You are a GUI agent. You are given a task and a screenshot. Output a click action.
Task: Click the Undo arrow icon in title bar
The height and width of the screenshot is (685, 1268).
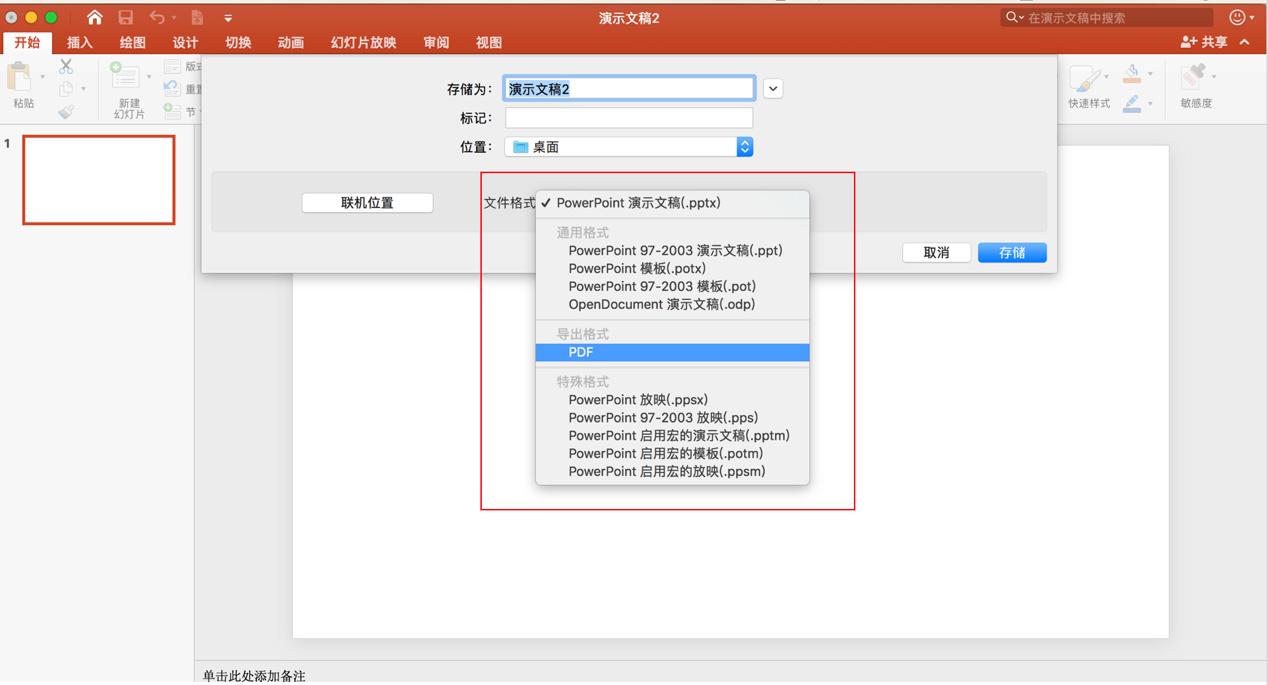pos(156,17)
